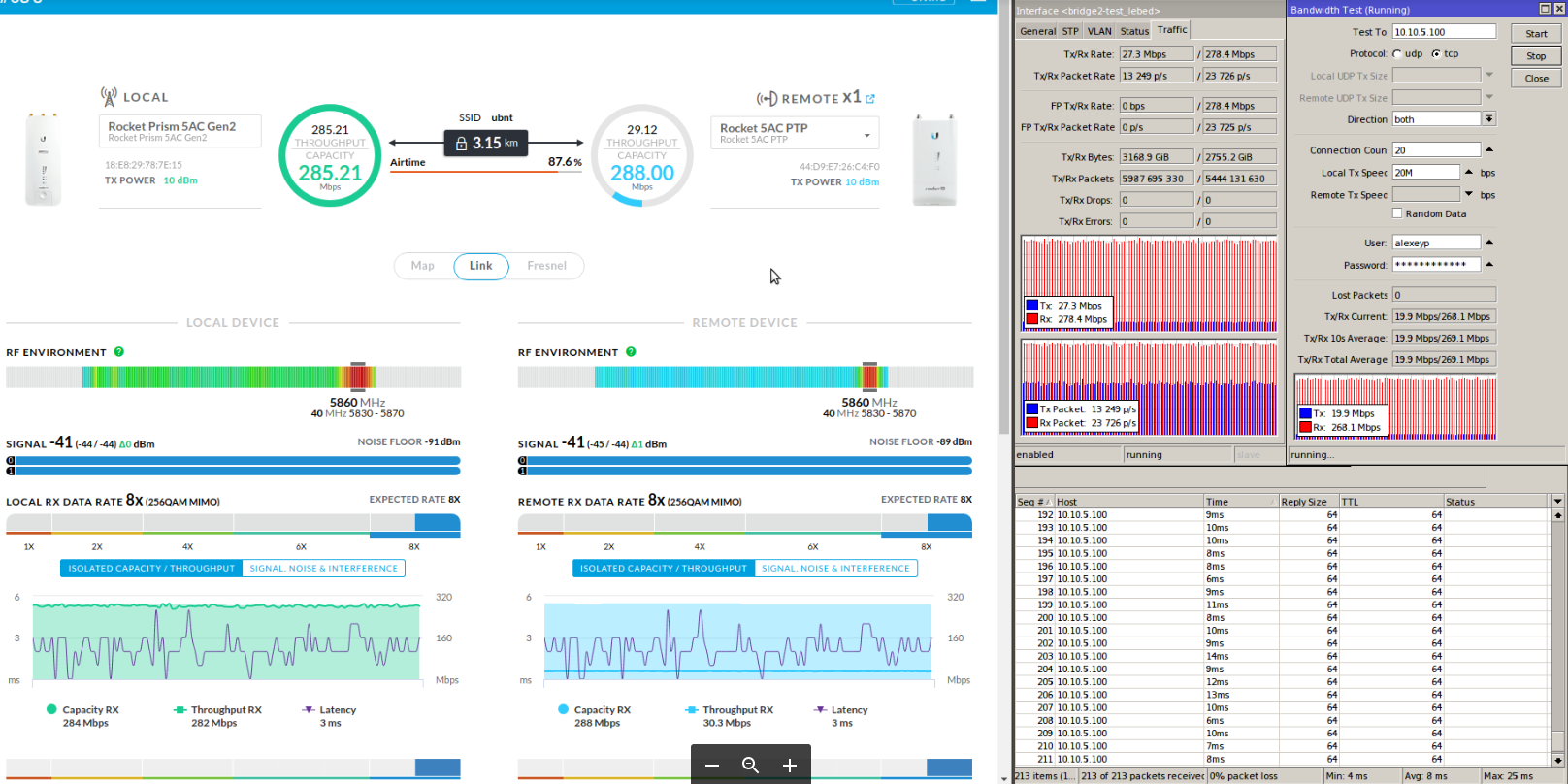The image size is (1568, 784).
Task: Click the Connection Count input field
Action: click(1436, 150)
